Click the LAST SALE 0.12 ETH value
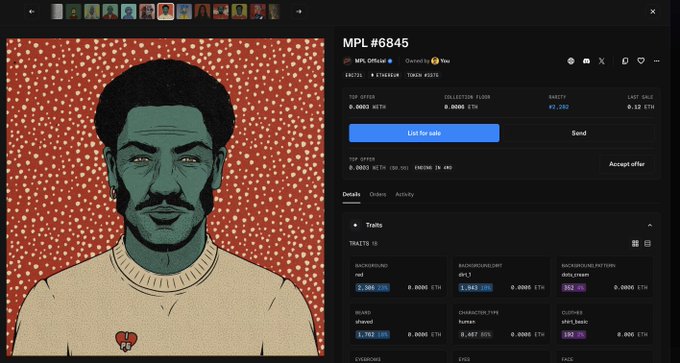This screenshot has width=680, height=363. (640, 107)
